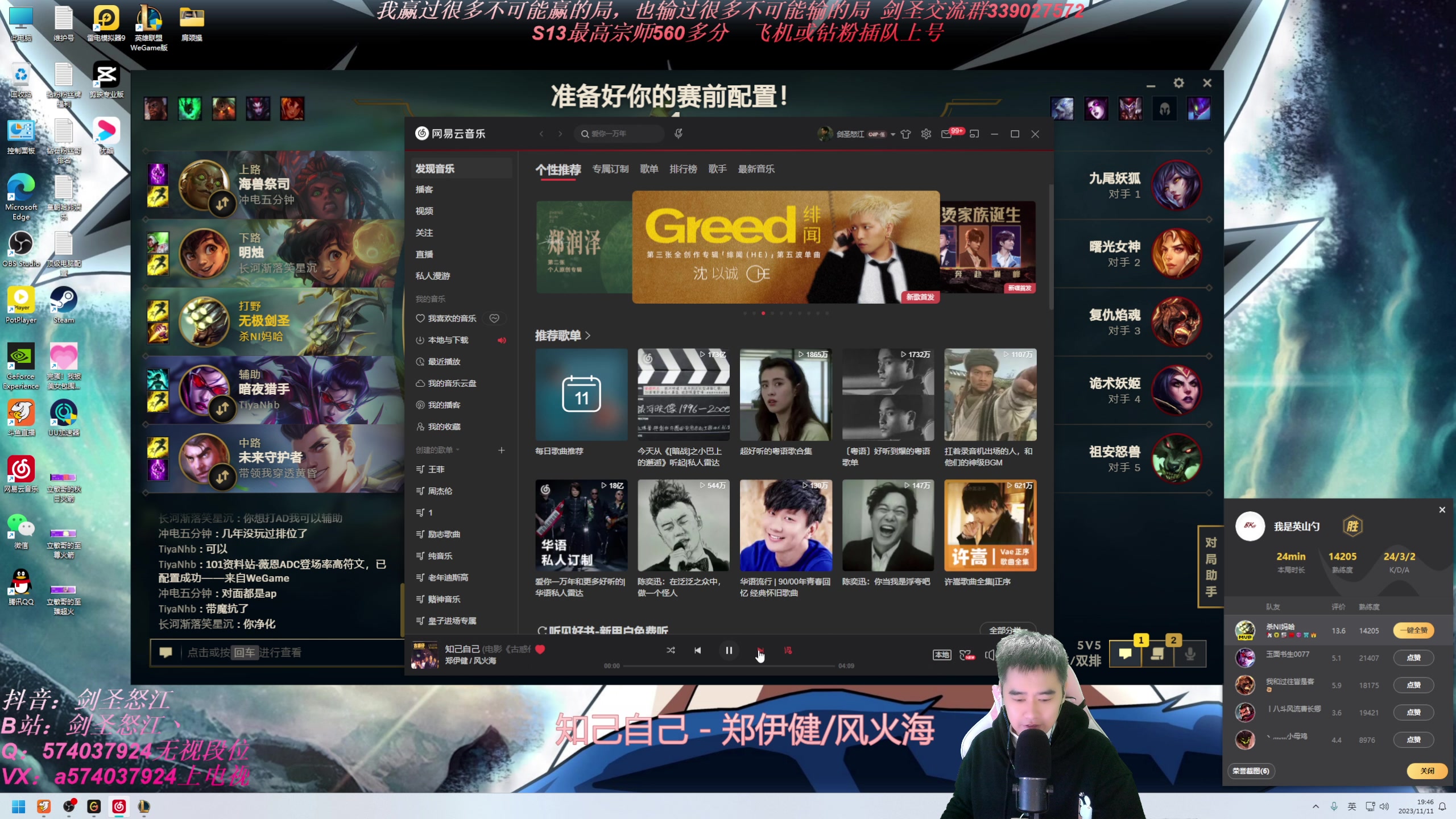Open 发现音乐 in the sidebar
The height and width of the screenshot is (819, 1456).
[x=462, y=168]
